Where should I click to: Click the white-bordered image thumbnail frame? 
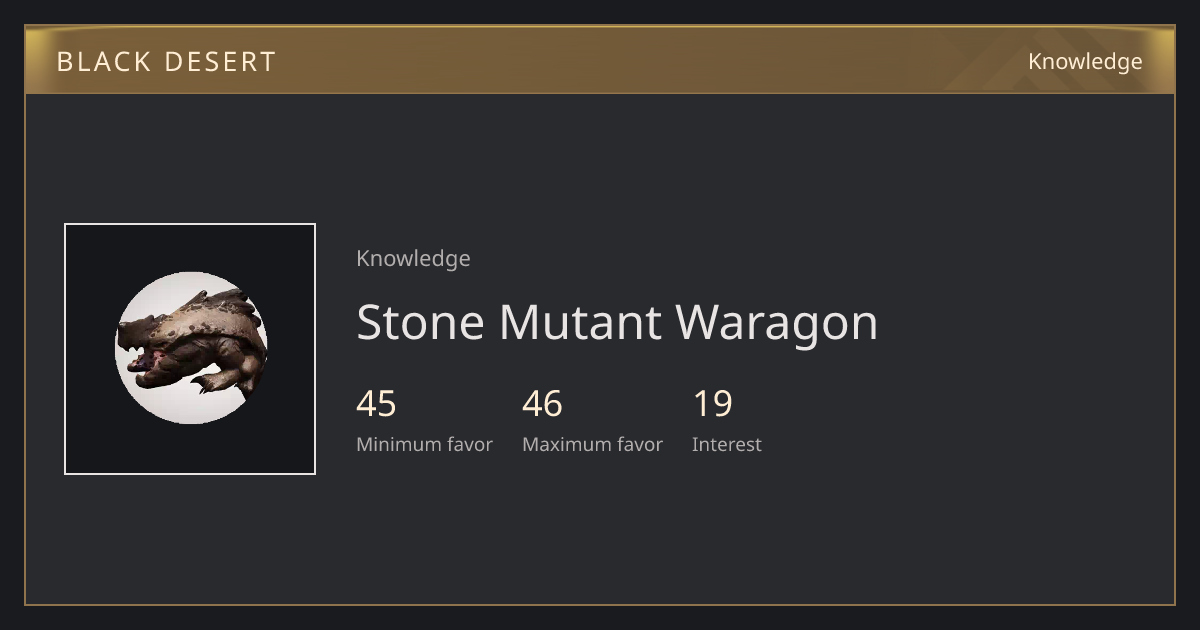pos(190,349)
